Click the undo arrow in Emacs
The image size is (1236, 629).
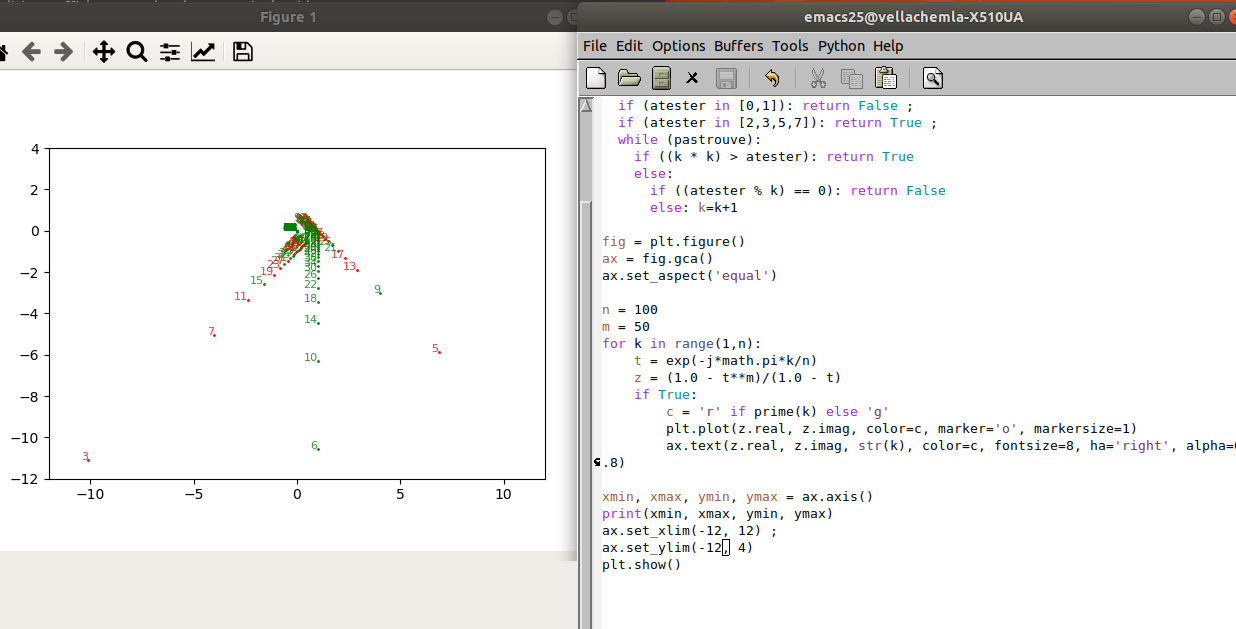(771, 78)
